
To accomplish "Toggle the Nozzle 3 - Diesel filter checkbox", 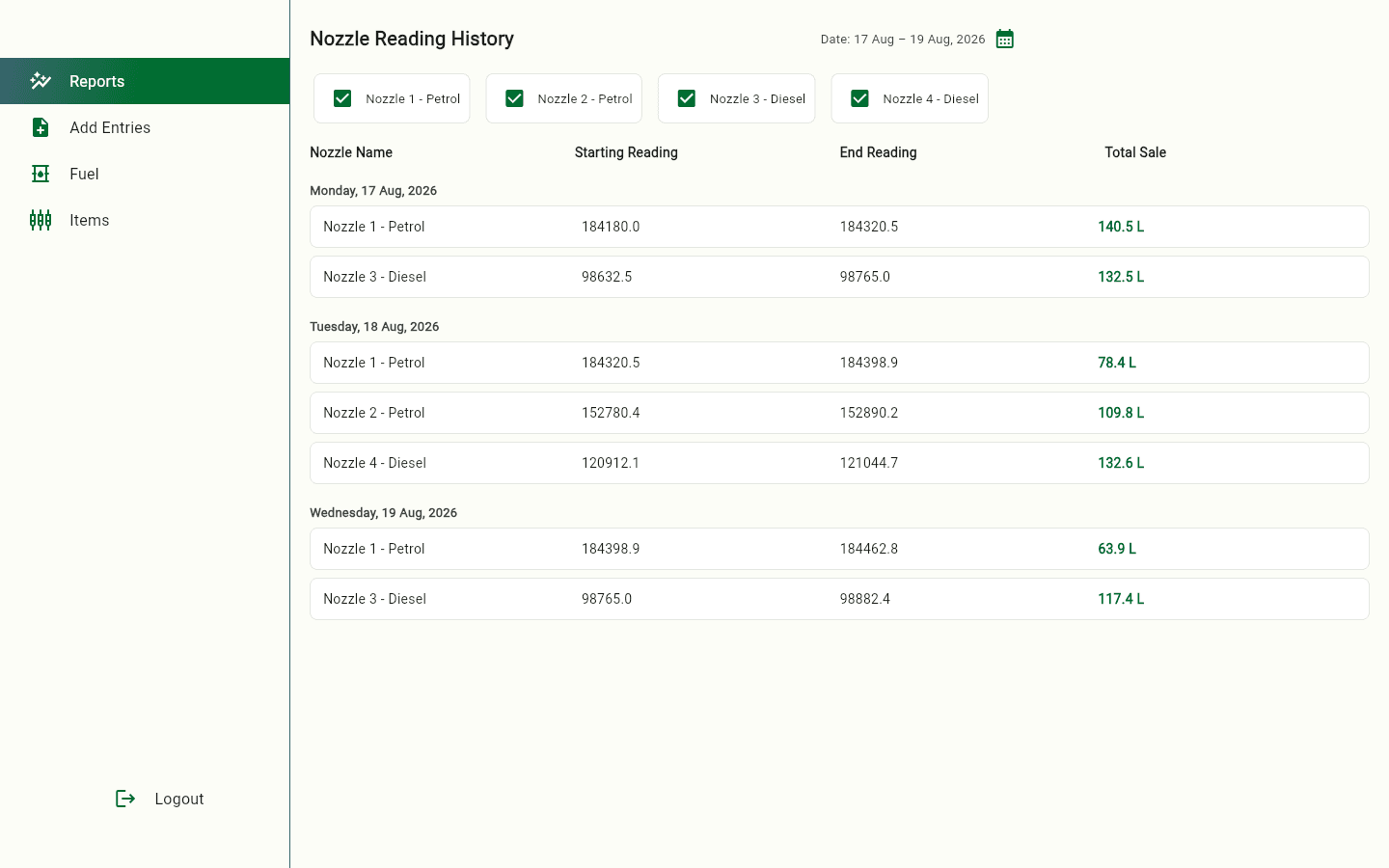I will point(687,98).
